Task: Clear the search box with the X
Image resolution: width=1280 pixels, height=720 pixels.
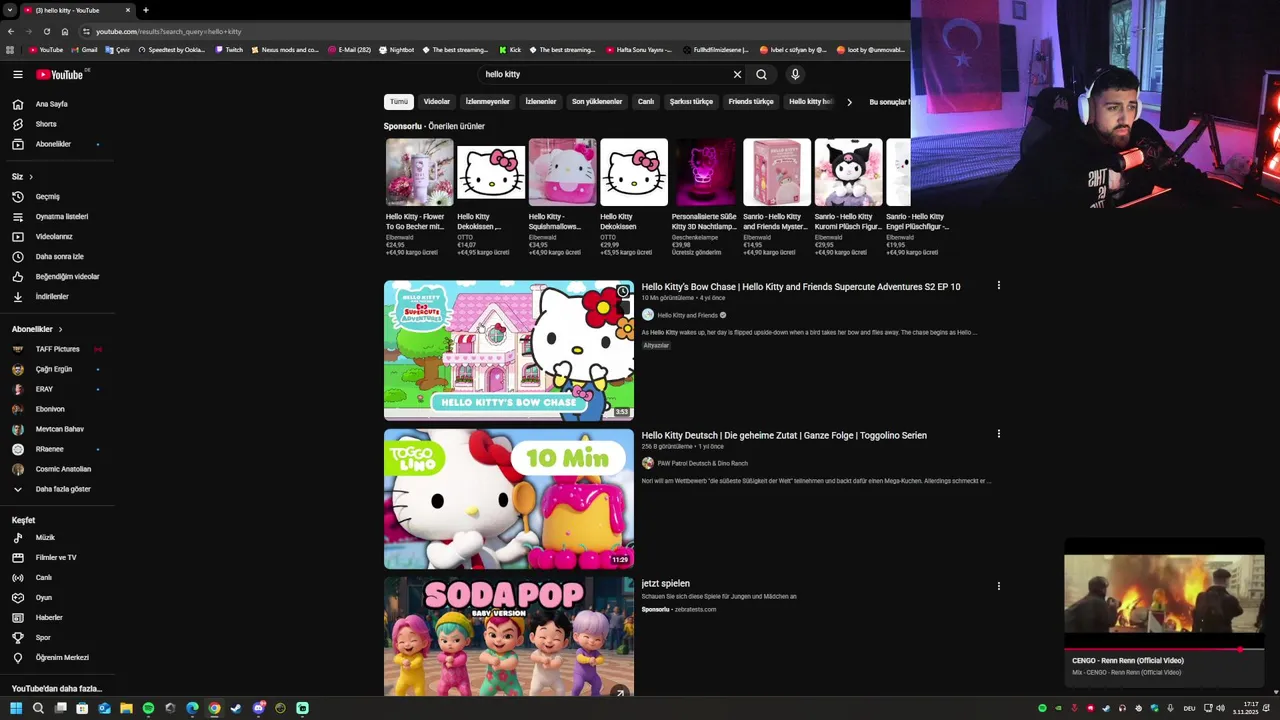Action: [x=737, y=74]
